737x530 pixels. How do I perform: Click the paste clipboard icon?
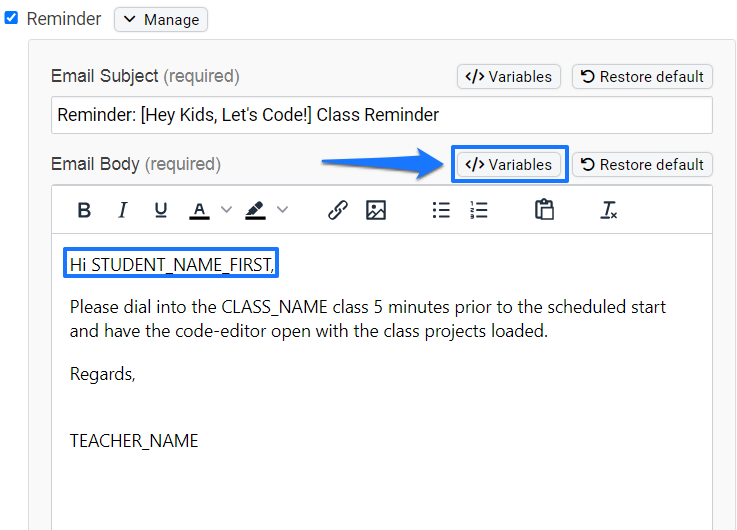pyautogui.click(x=544, y=210)
